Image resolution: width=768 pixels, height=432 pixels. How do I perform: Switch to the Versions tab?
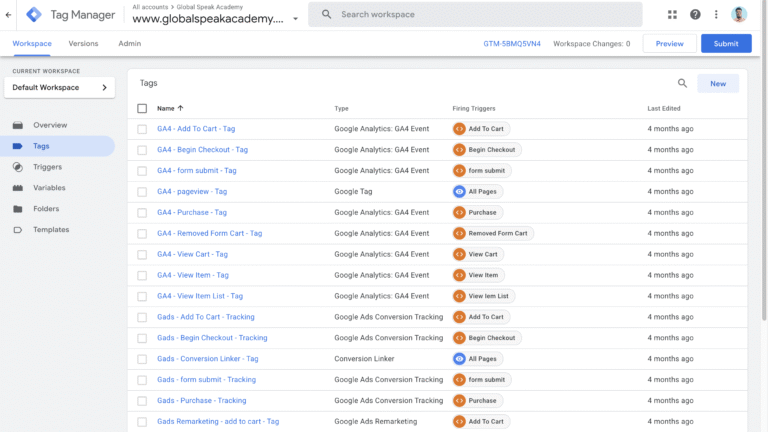click(x=83, y=44)
